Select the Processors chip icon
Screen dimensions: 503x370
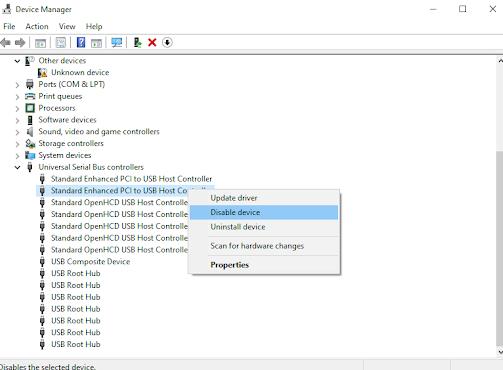pyautogui.click(x=30, y=108)
